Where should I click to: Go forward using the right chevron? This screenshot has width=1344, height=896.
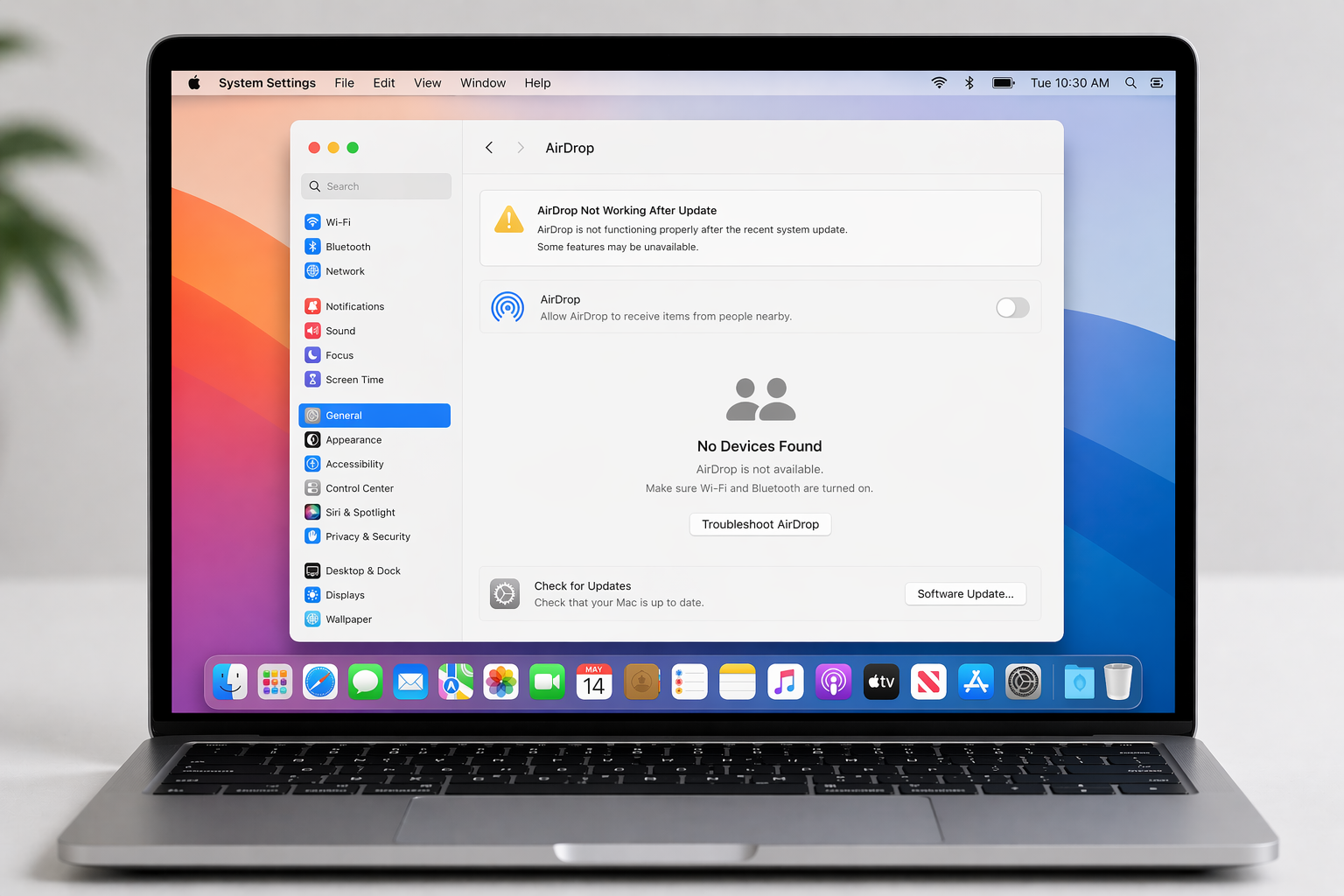coord(521,148)
